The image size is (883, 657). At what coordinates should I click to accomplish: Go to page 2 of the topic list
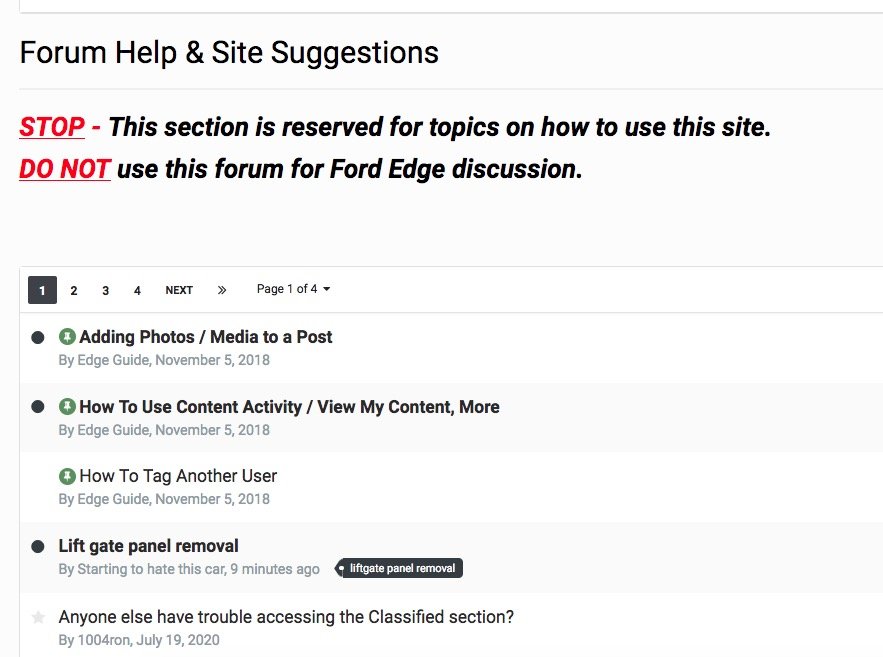click(x=73, y=290)
